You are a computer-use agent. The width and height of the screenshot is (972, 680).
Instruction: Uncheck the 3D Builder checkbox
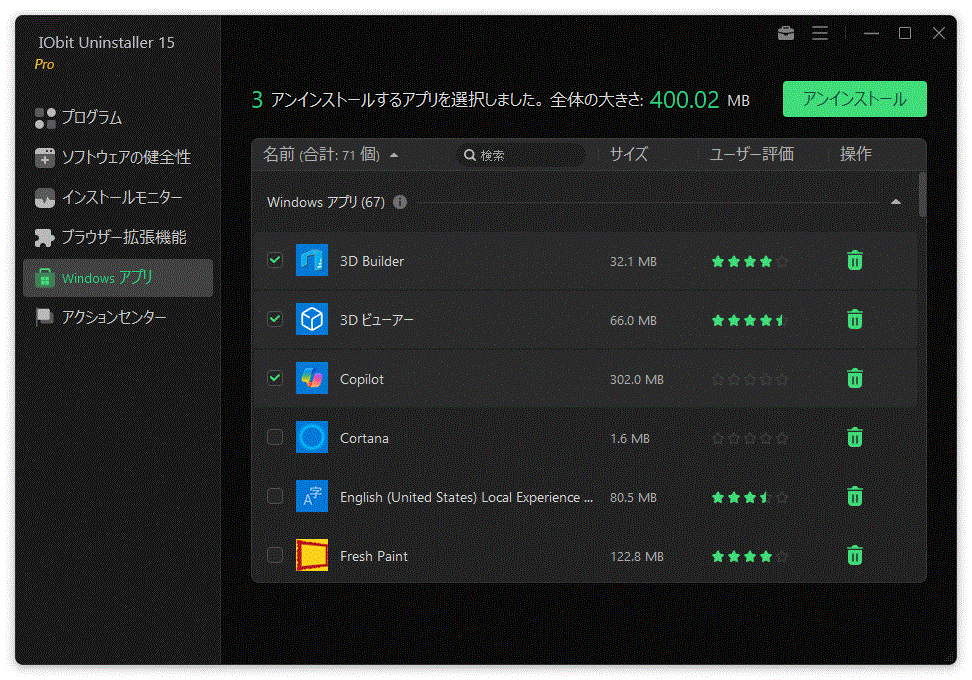pos(275,260)
